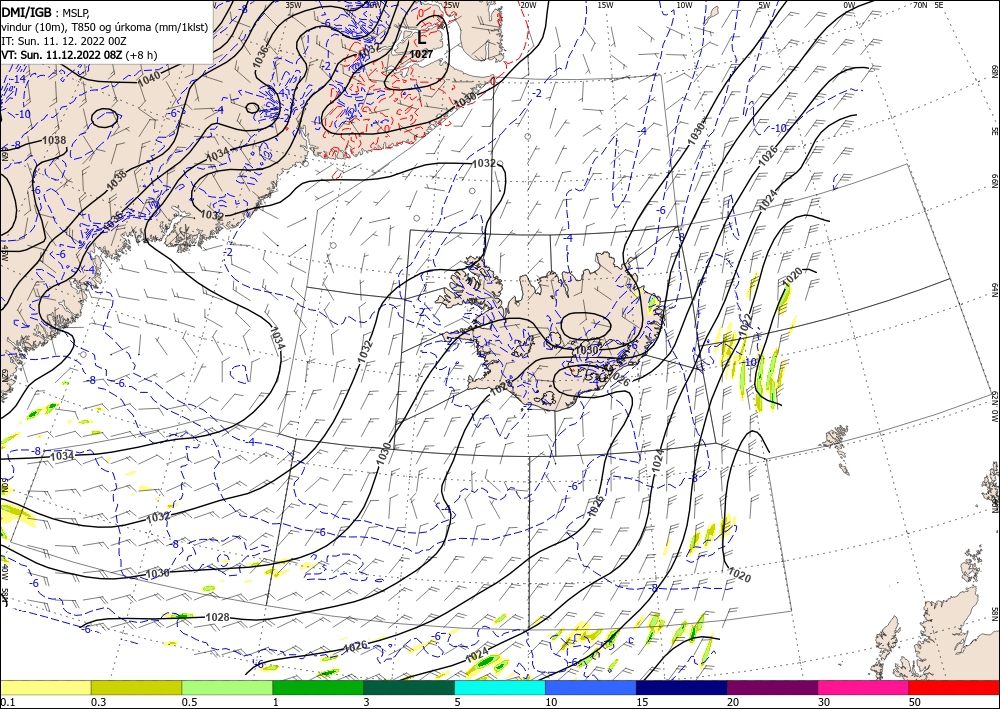Click the light green 0.5–1 legend swatch
1000x709 pixels.
pos(227,687)
